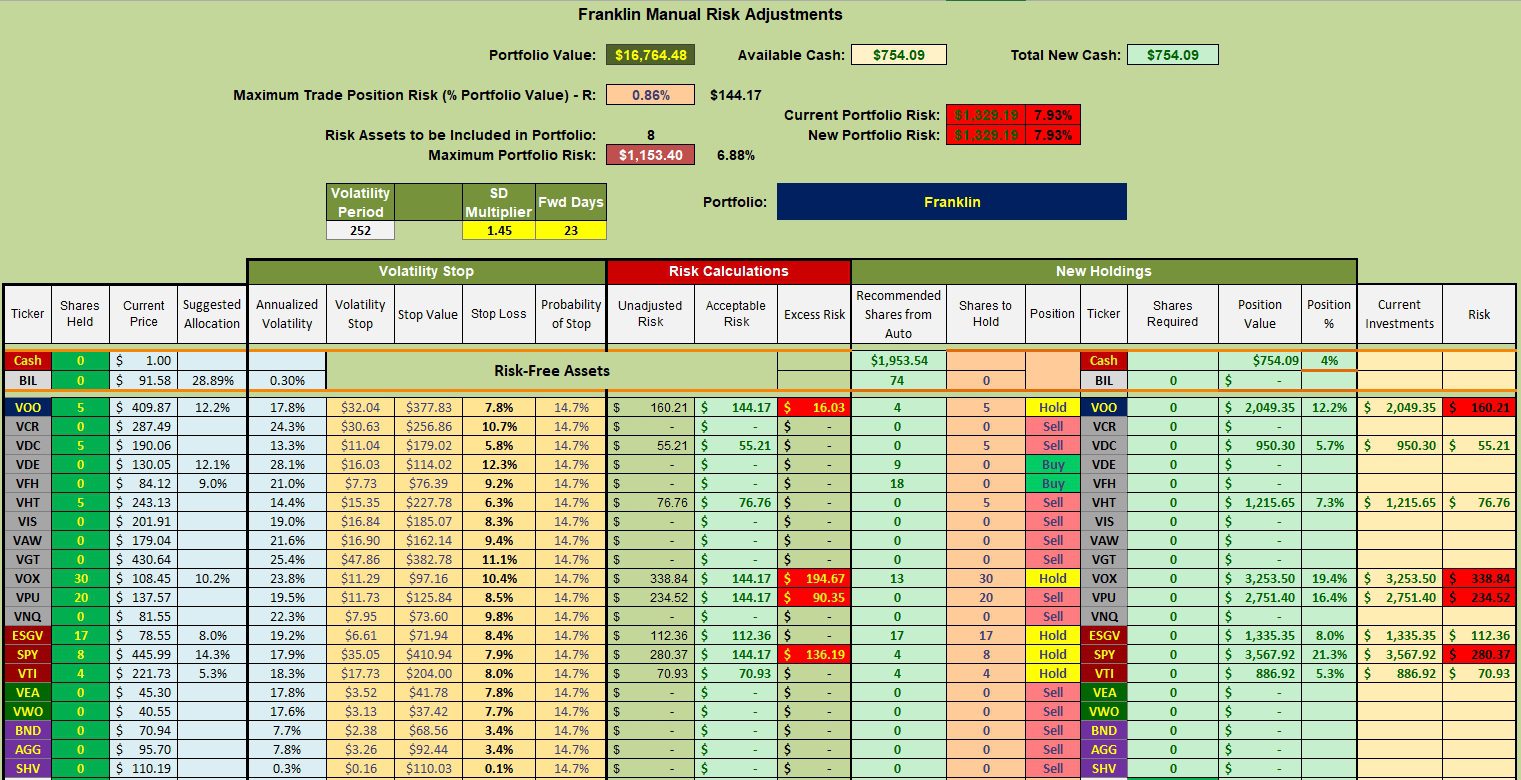
Task: Select the Portfolio Value cell $16,764.48
Action: (650, 55)
